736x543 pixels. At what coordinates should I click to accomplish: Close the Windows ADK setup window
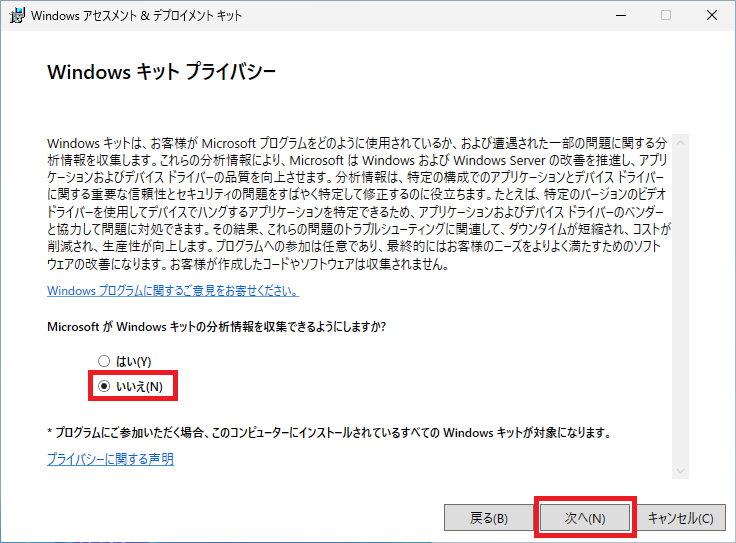(712, 15)
